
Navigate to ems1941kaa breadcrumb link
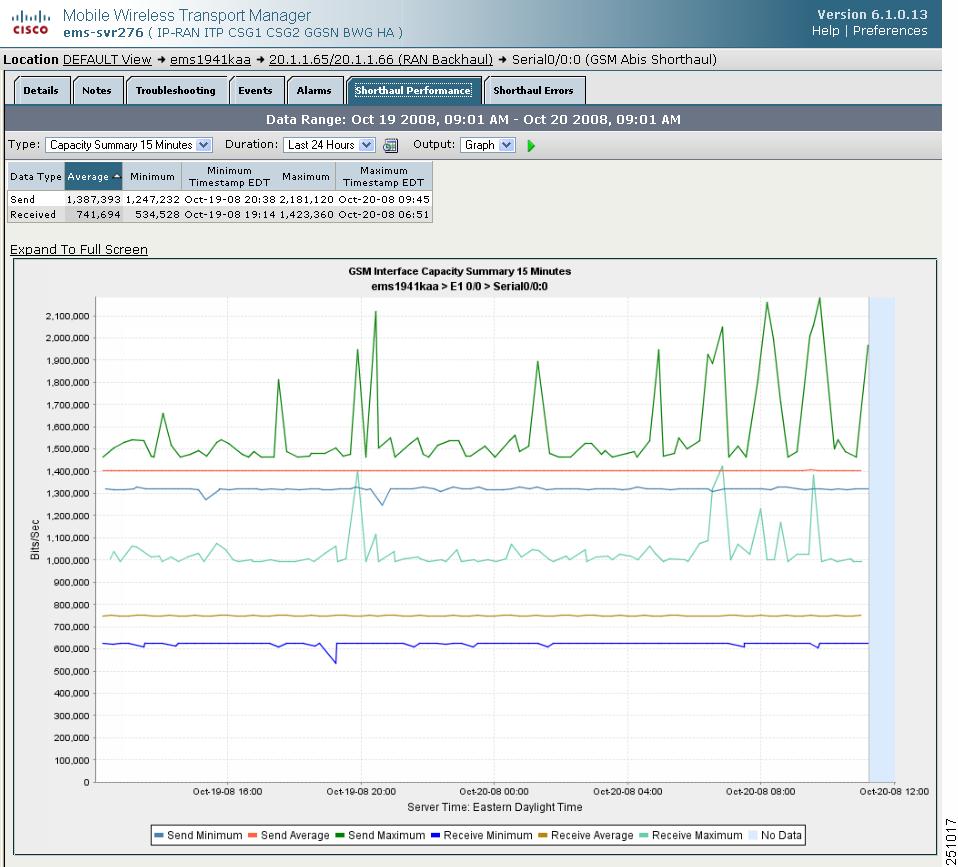[x=210, y=59]
